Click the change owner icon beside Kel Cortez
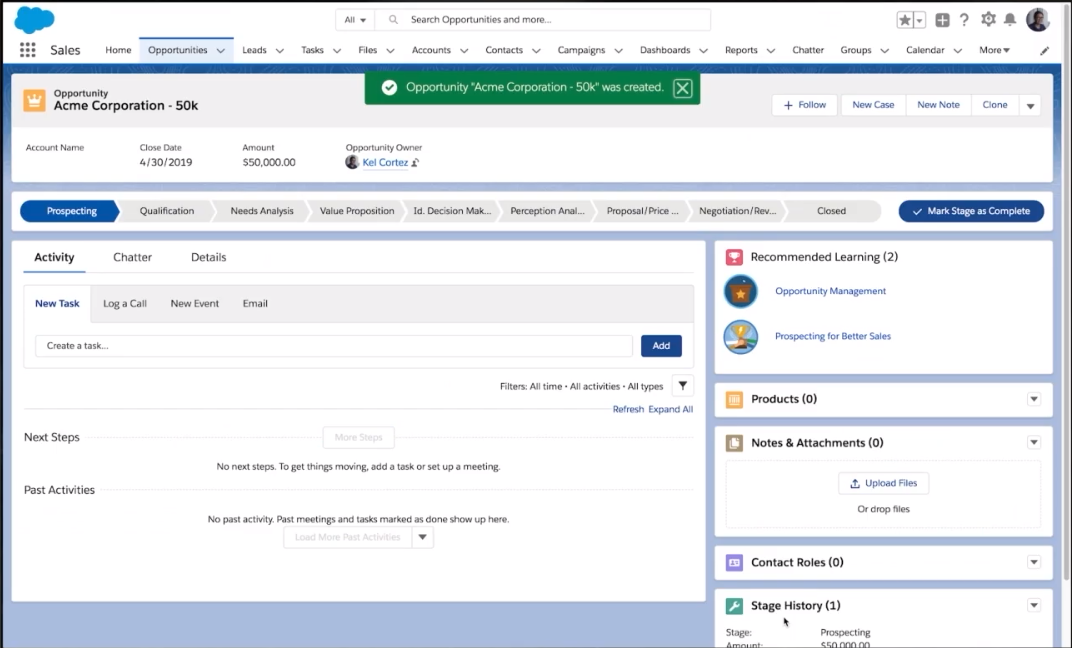The image size is (1072, 648). (x=415, y=163)
